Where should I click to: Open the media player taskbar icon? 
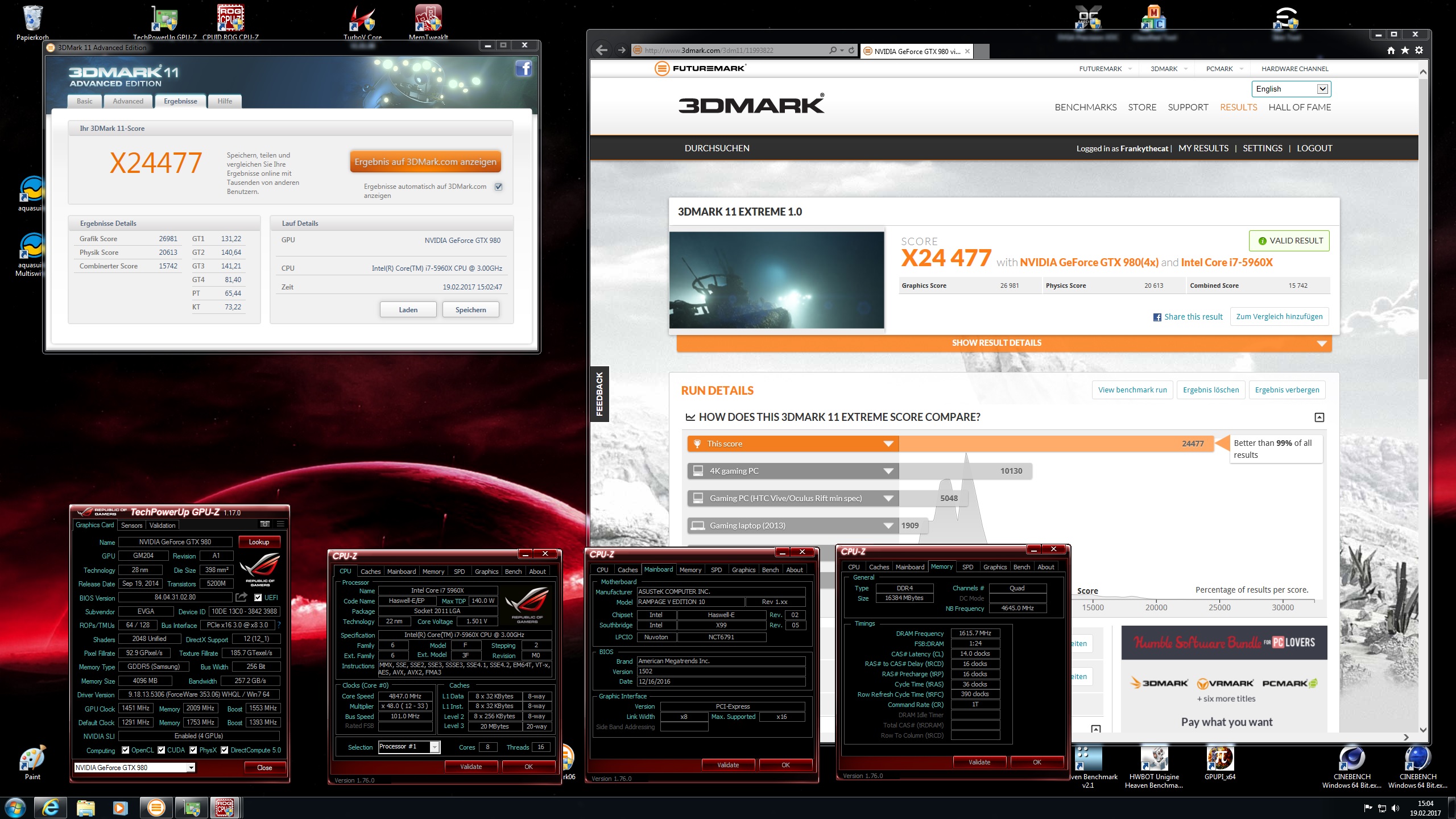[x=120, y=808]
